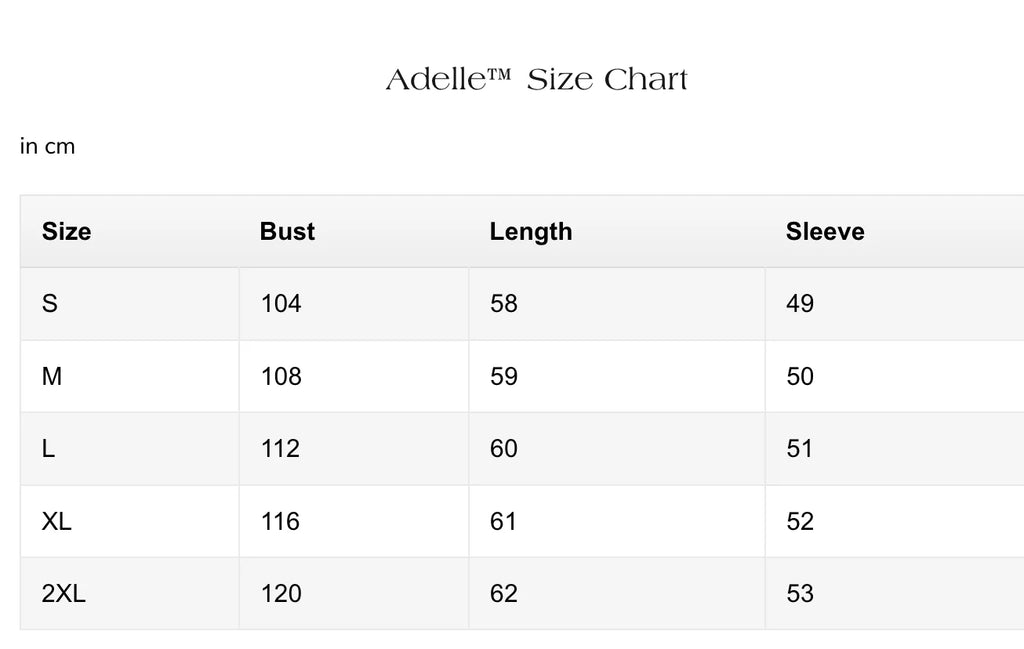Viewport: 1024px width, 649px height.
Task: Click the XL size row label
Action: tap(57, 522)
